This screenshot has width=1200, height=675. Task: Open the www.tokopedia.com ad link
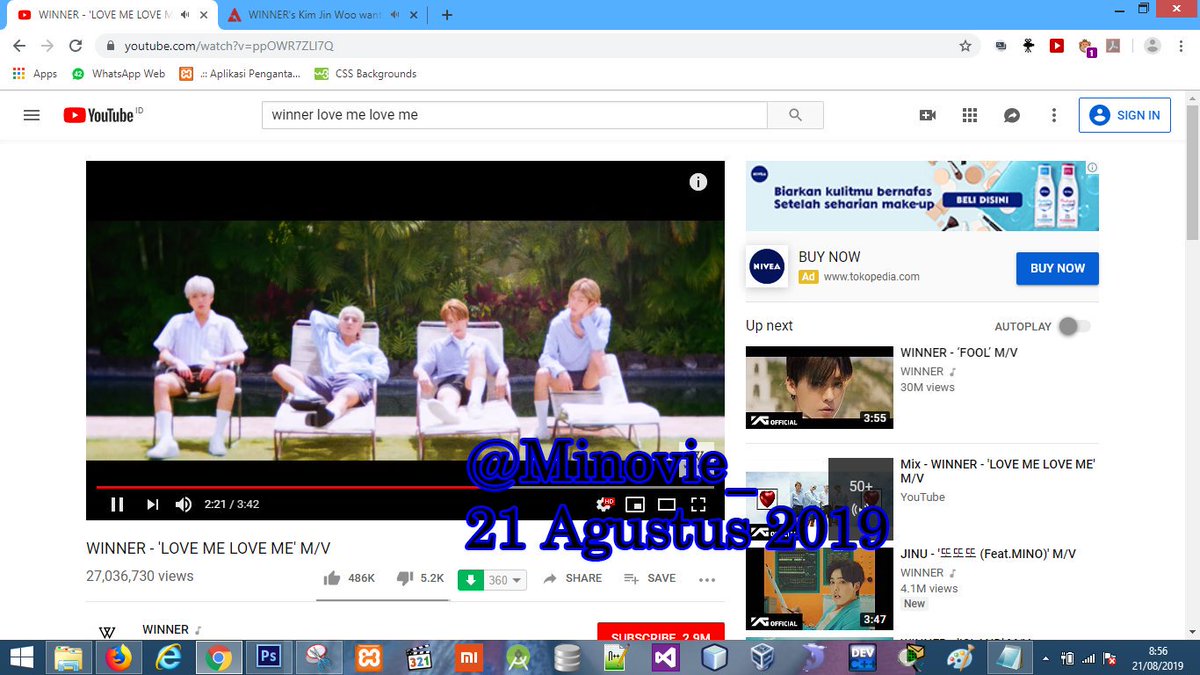pos(871,277)
